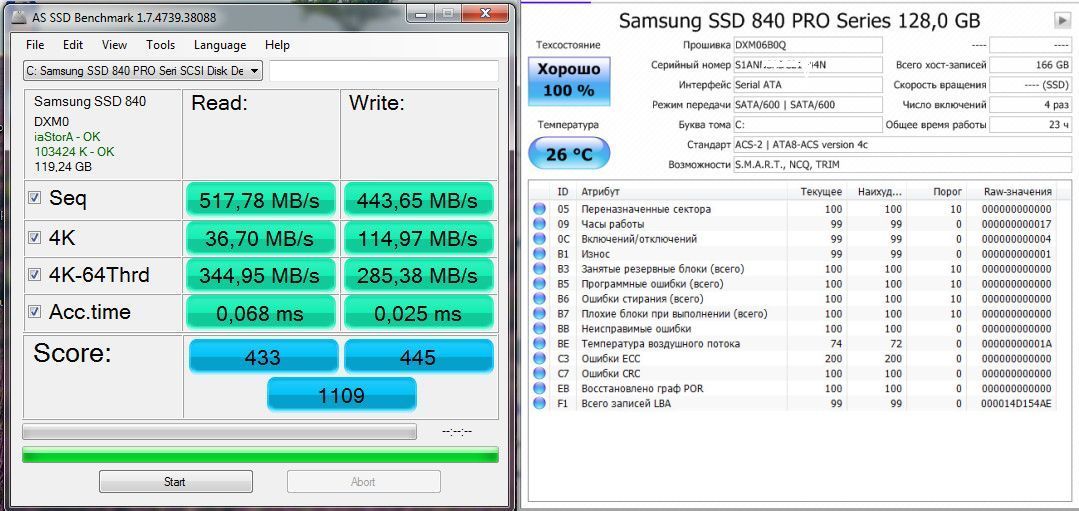Click the status circle for ID B5 row
This screenshot has height=511, width=1079.
(539, 284)
